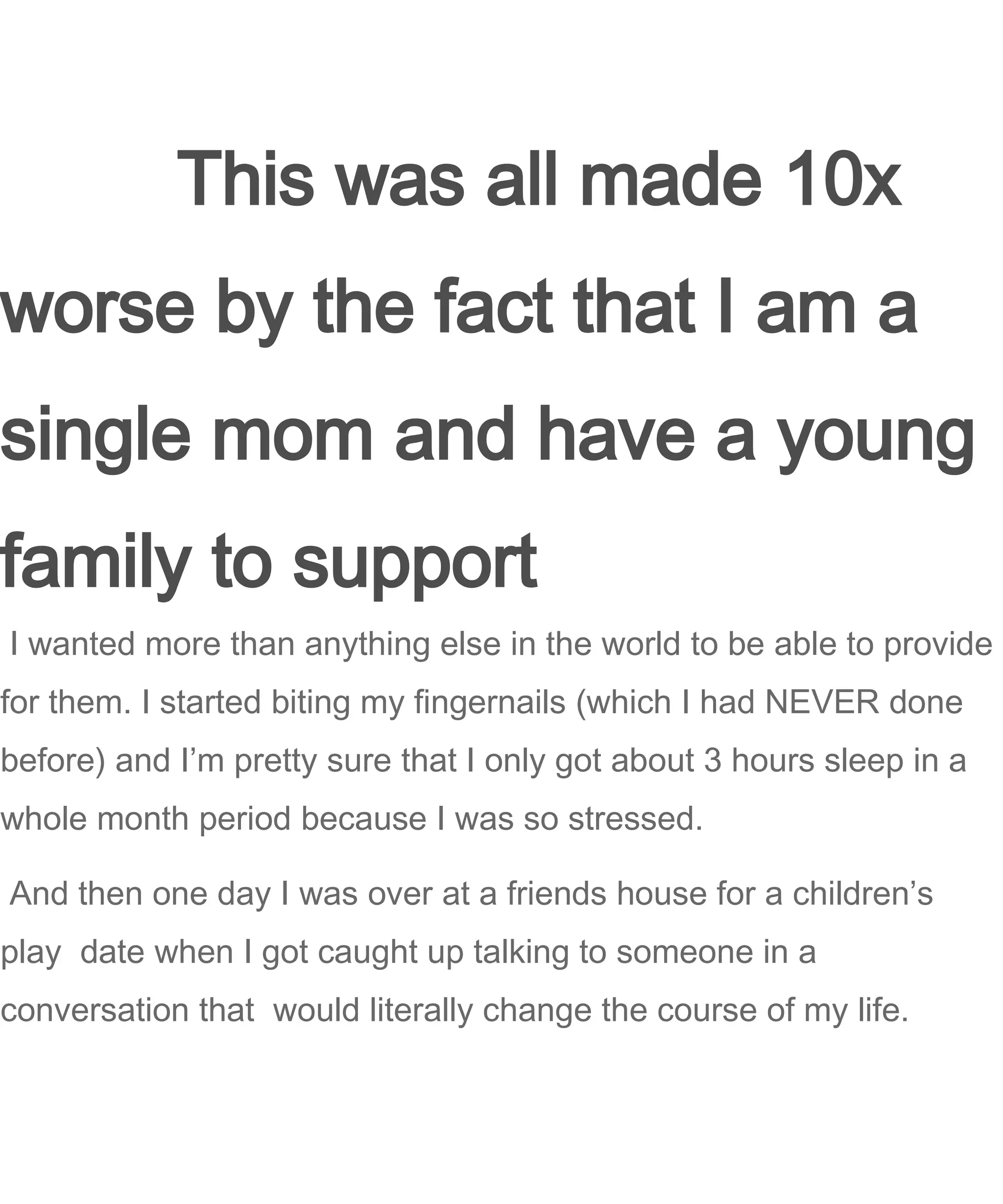The height and width of the screenshot is (1204, 1003).
Task: Click the heading word "This"
Action: (x=246, y=178)
